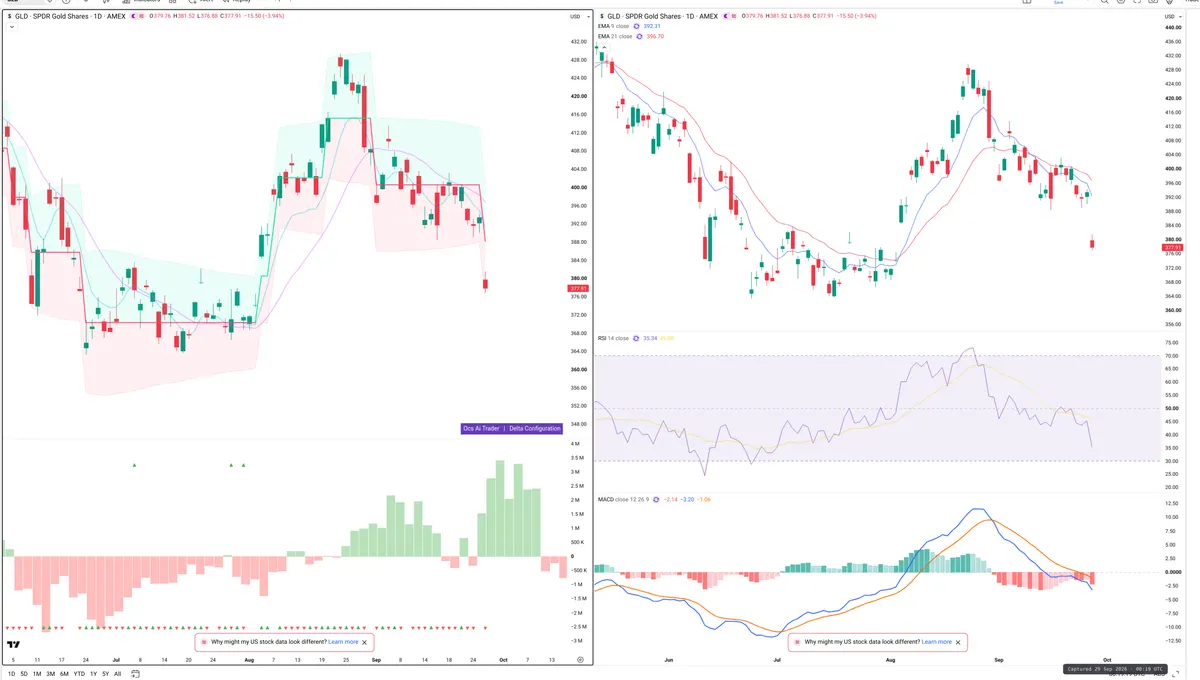Click the Jul label on right time axis
Screen dimensions: 1200x680
tap(777, 660)
